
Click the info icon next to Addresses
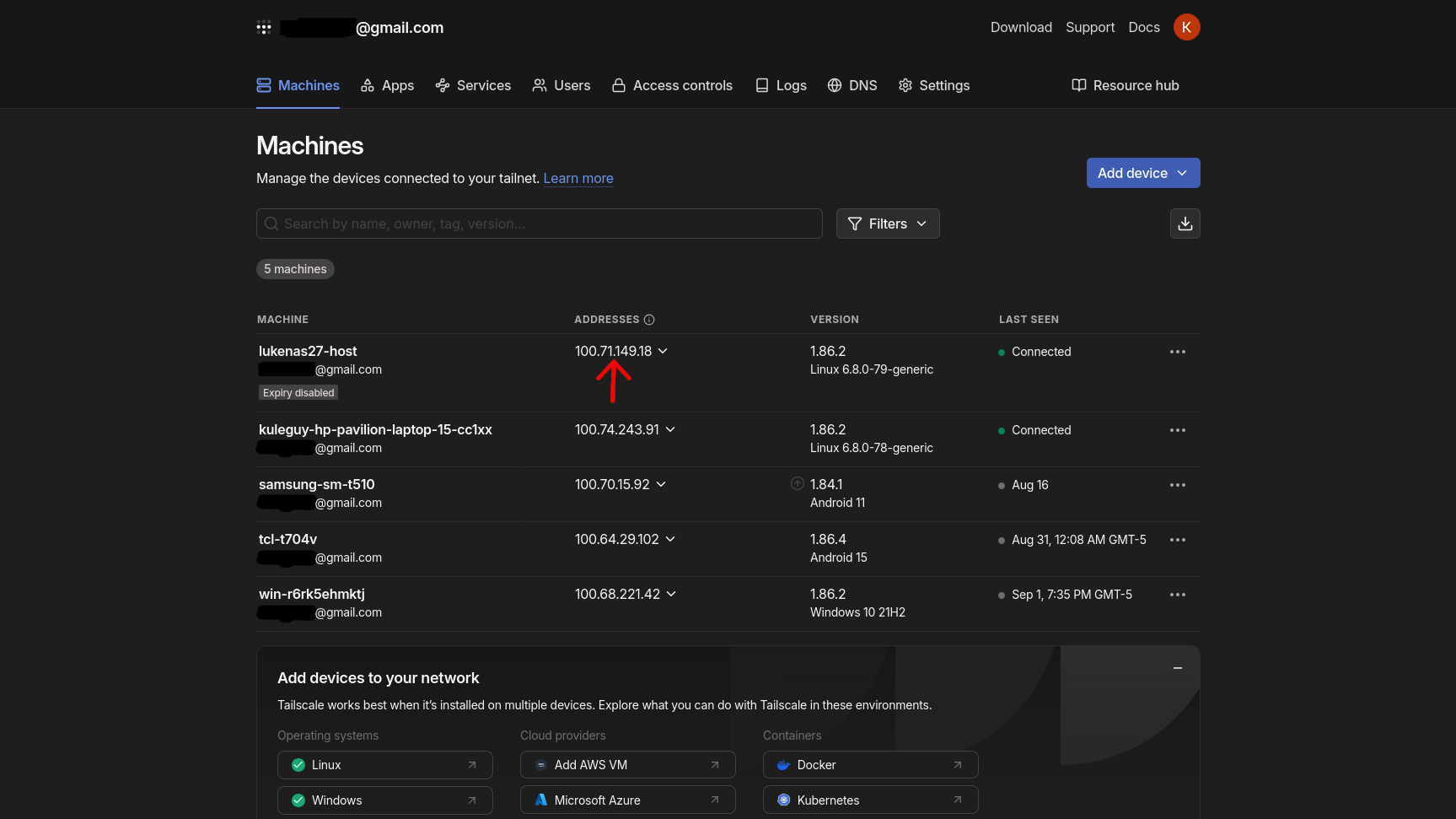pos(649,320)
